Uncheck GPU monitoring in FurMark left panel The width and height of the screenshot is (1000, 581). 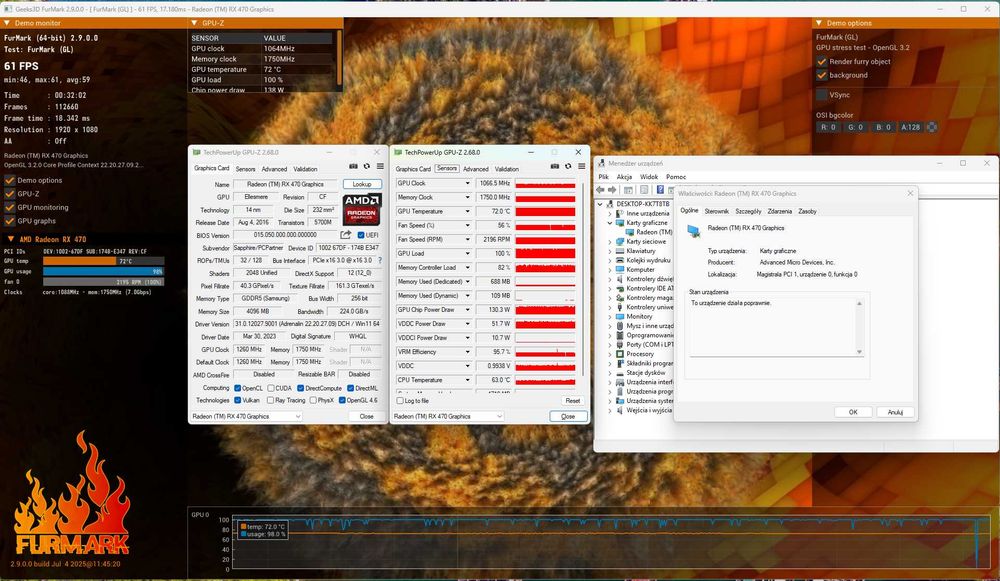[x=10, y=207]
